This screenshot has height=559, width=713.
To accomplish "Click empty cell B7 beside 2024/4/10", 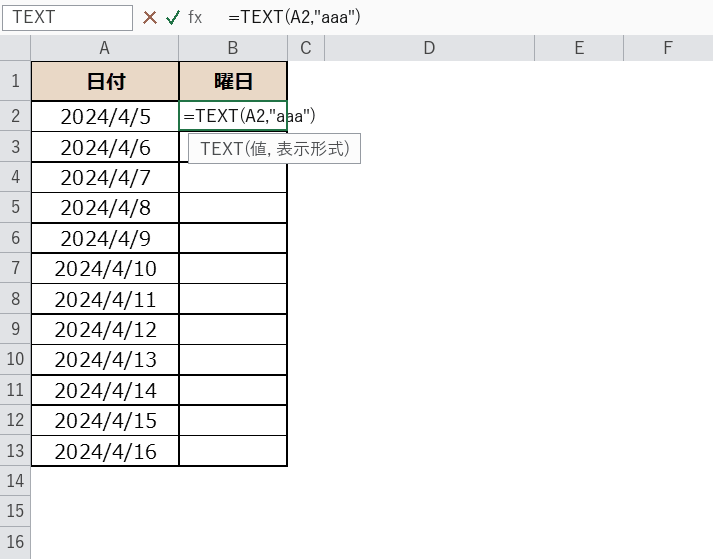I will tap(233, 269).
